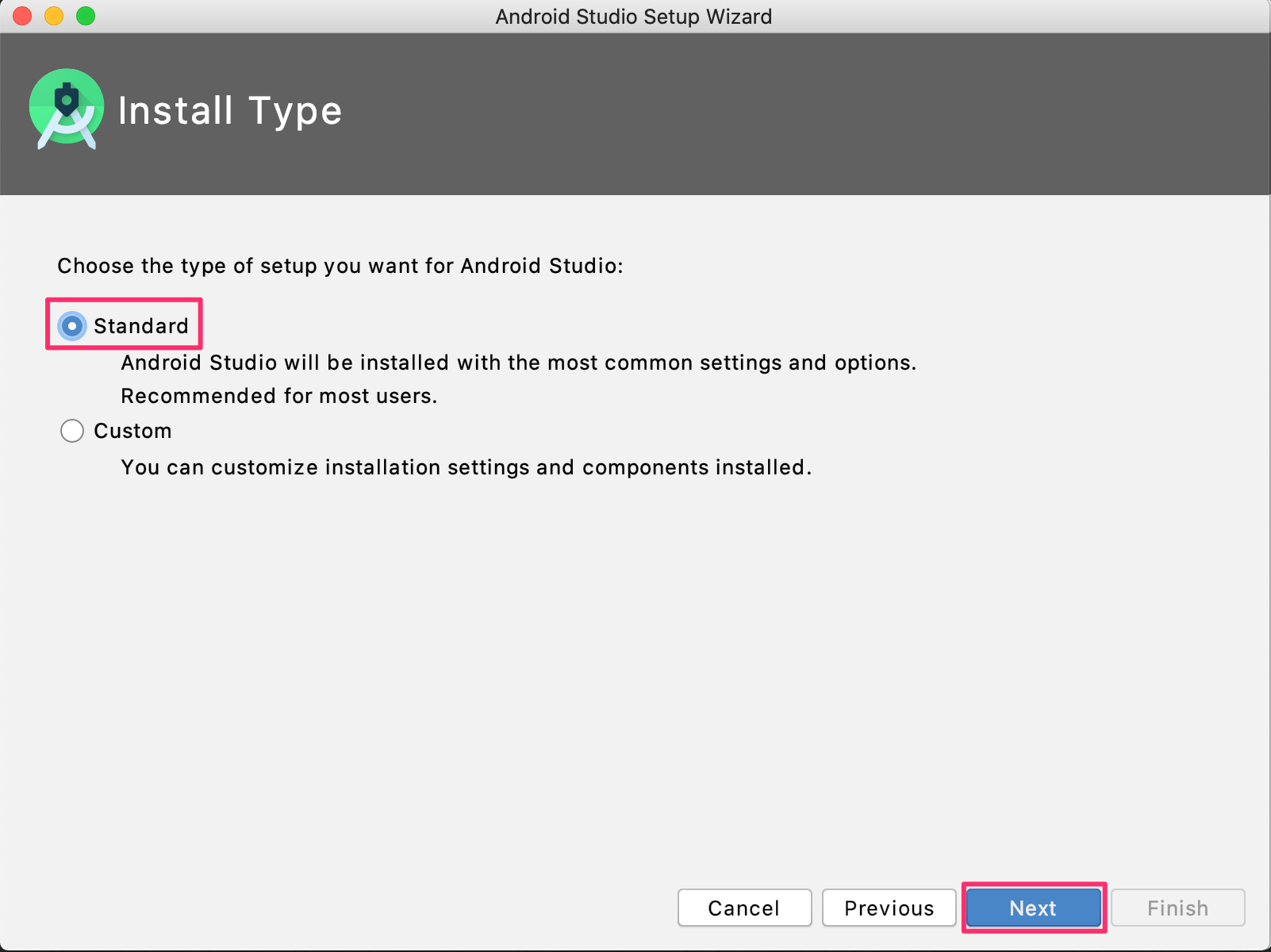Close the Setup Wizard window
The image size is (1271, 952).
[x=22, y=16]
